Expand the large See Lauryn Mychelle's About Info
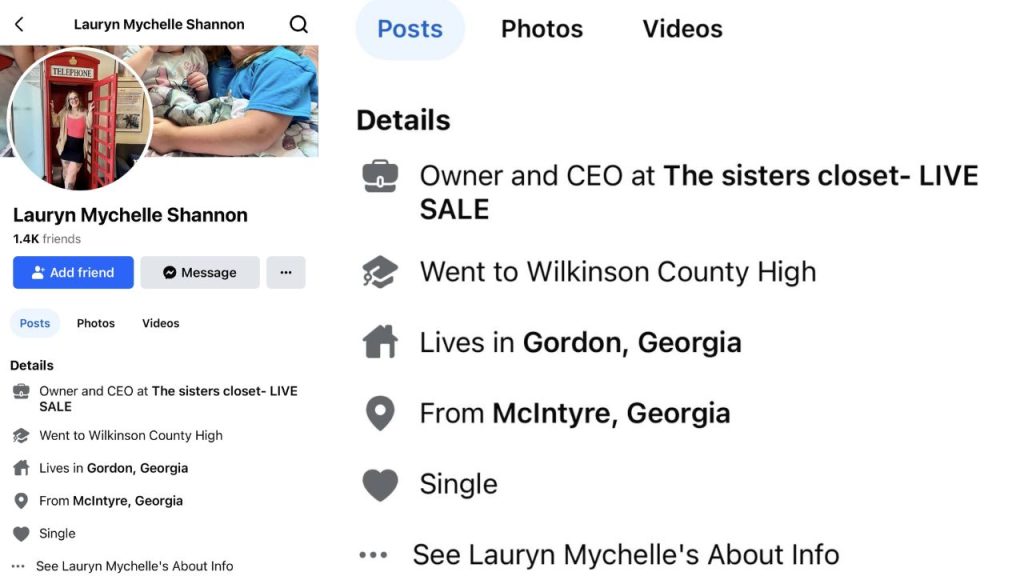The width and height of the screenshot is (1024, 576). pyautogui.click(x=625, y=554)
